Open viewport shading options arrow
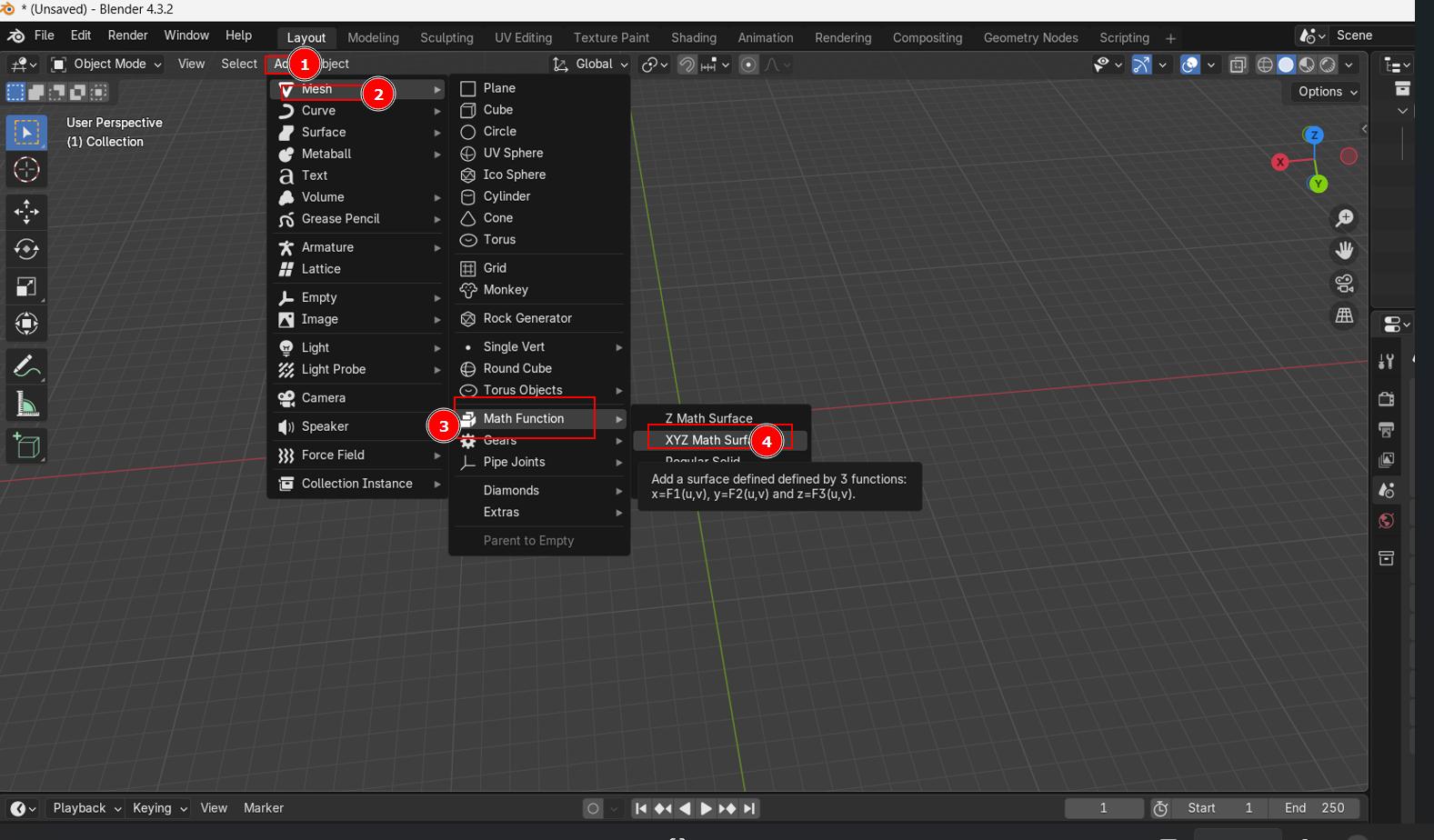 (1349, 65)
